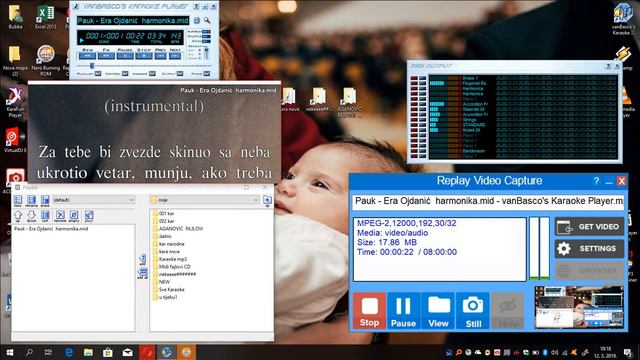Rename the playlist with Rename icon
The width and height of the screenshot is (640, 360).
tap(31, 200)
